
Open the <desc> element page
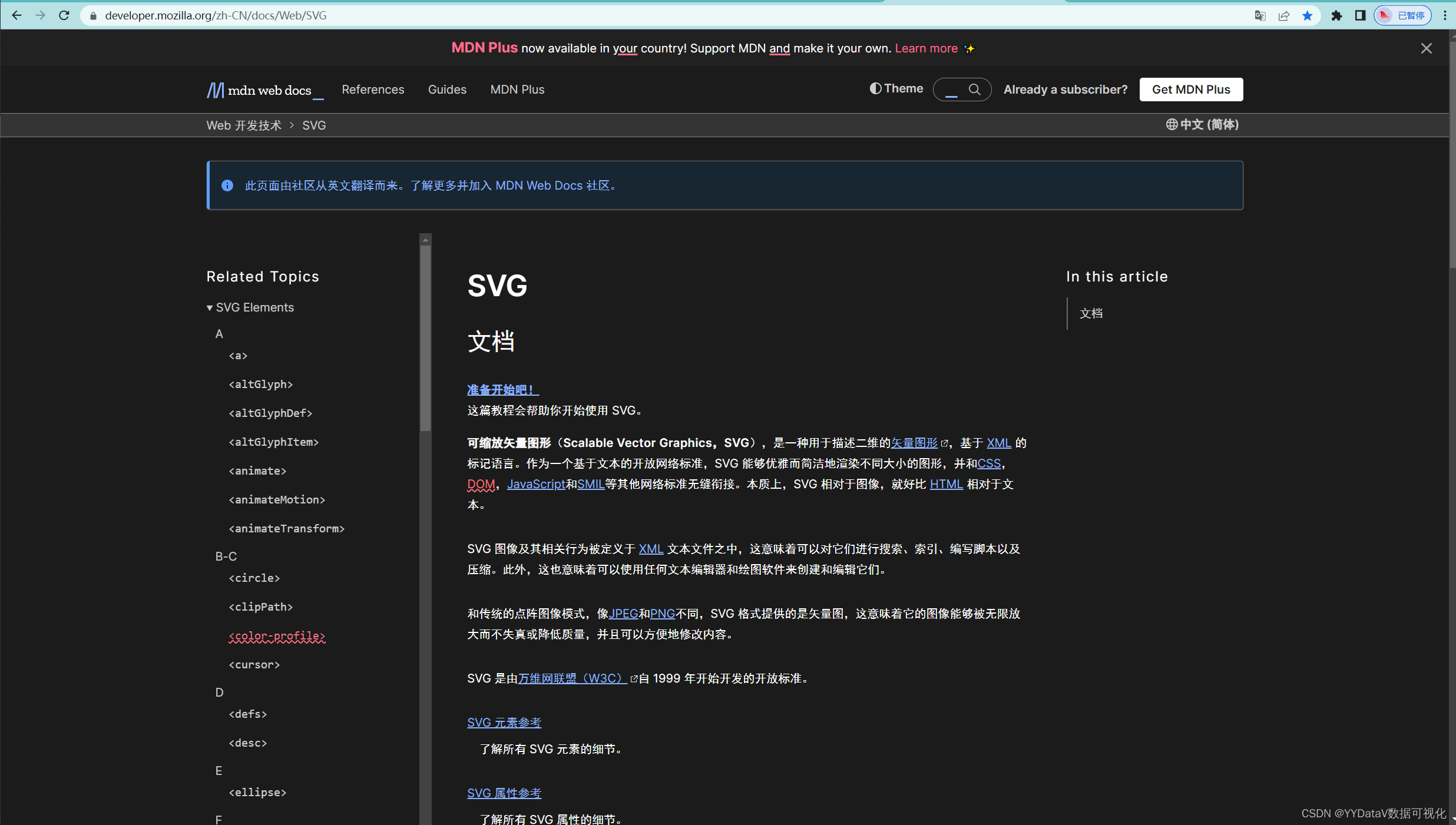click(247, 743)
